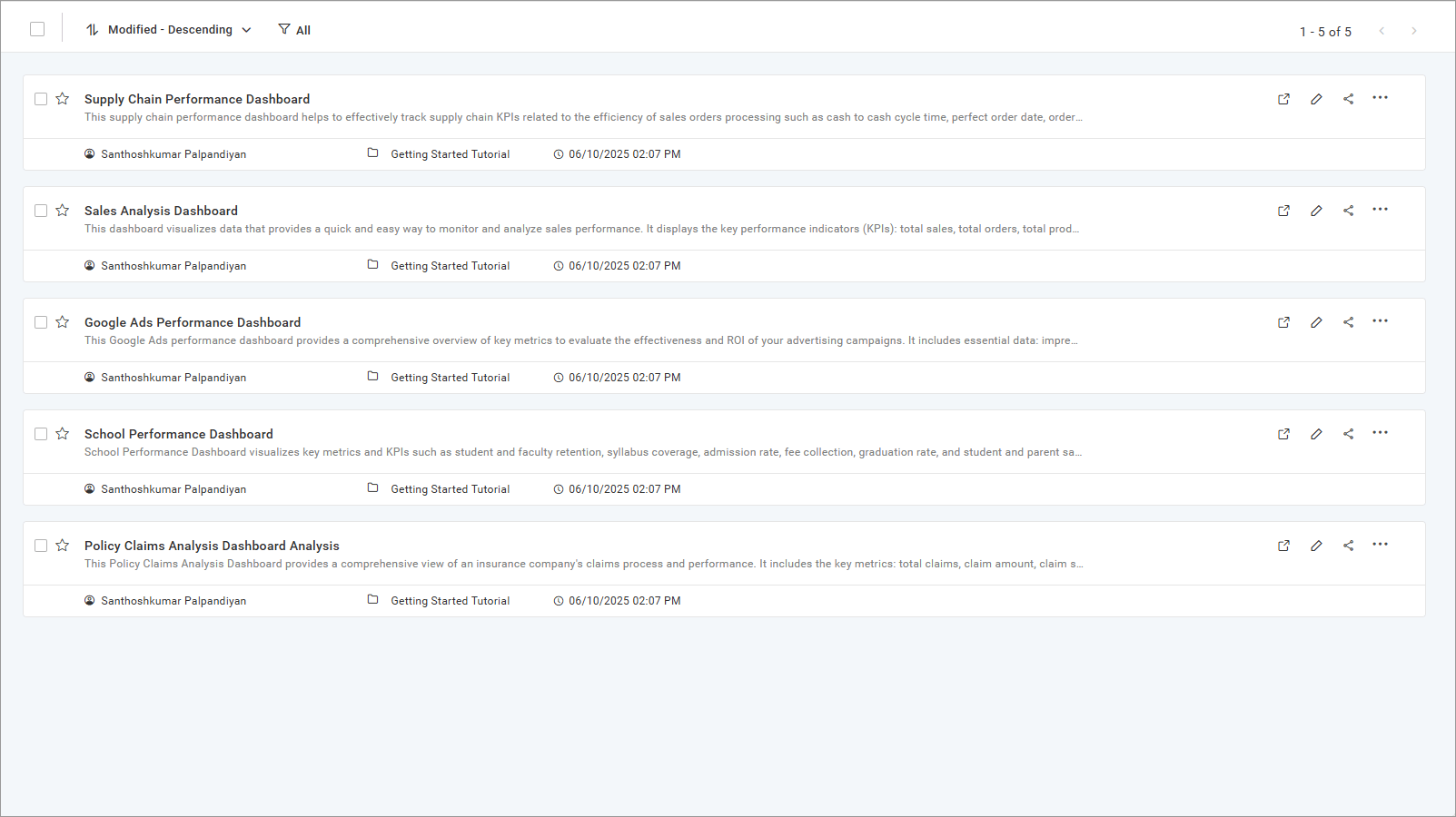Screen dimensions: 1456x817
Task: Edit the Sales Analysis Dashboard with pencil icon
Action: click(1316, 210)
